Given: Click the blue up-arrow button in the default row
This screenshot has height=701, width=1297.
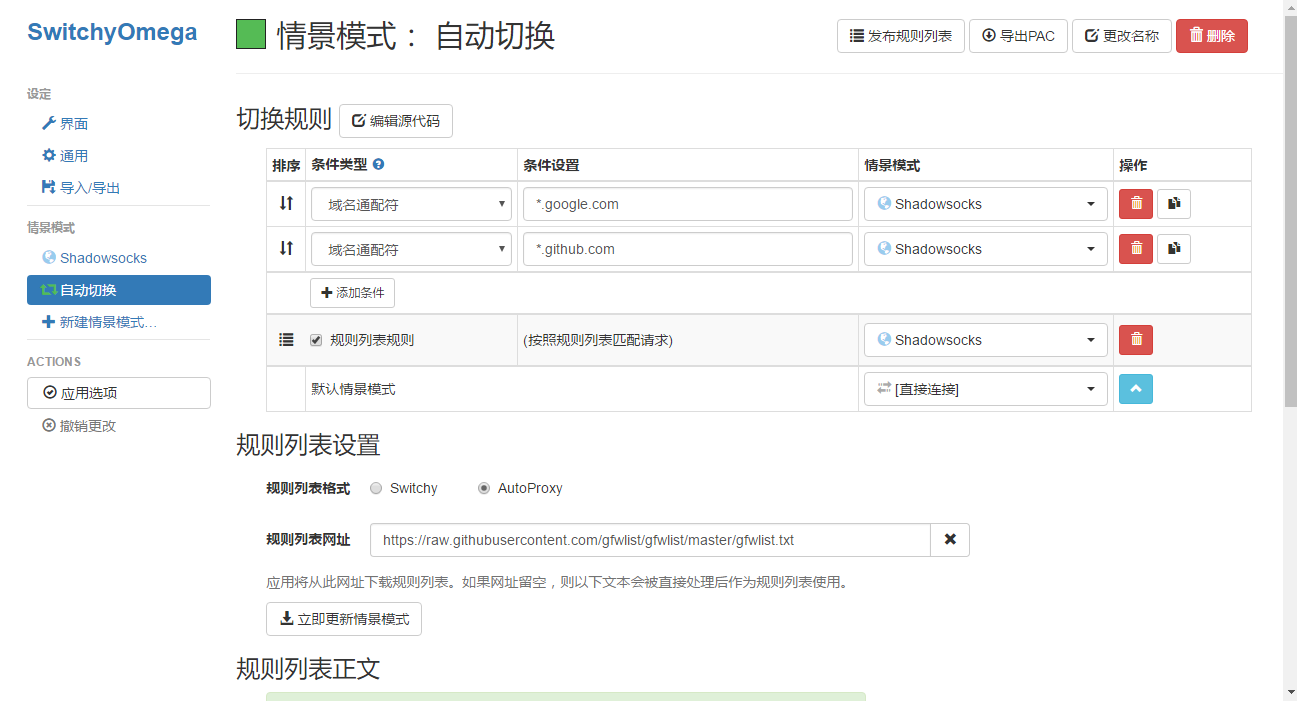Looking at the screenshot, I should tap(1136, 389).
